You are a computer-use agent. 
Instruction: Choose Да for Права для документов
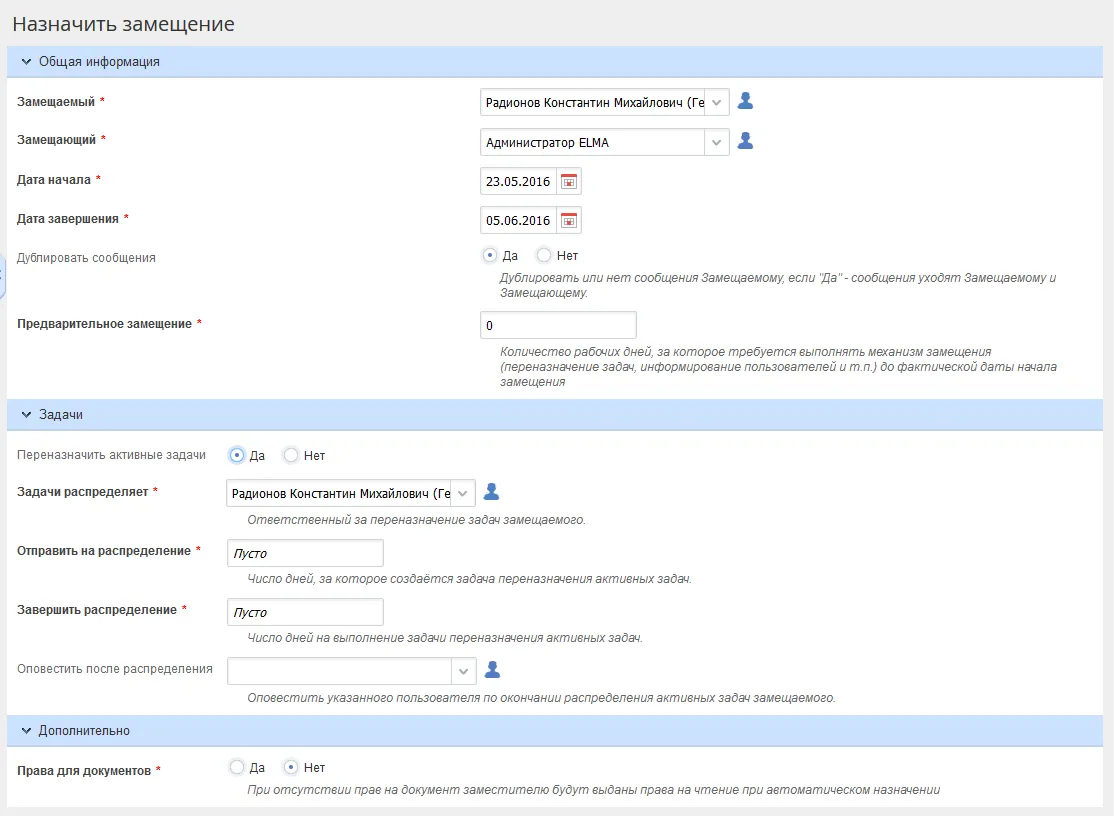pyautogui.click(x=237, y=767)
